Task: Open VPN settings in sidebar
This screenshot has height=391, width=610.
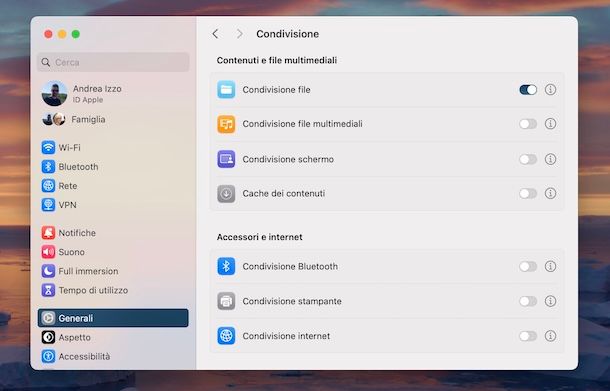Action: [x=113, y=205]
